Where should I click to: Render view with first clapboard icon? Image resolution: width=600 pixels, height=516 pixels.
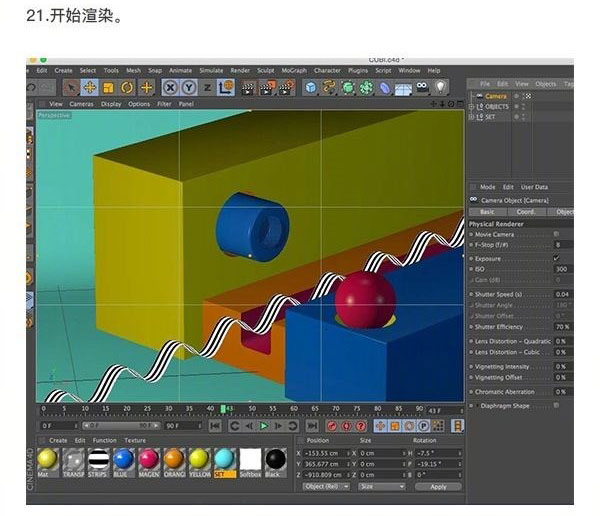click(x=248, y=88)
